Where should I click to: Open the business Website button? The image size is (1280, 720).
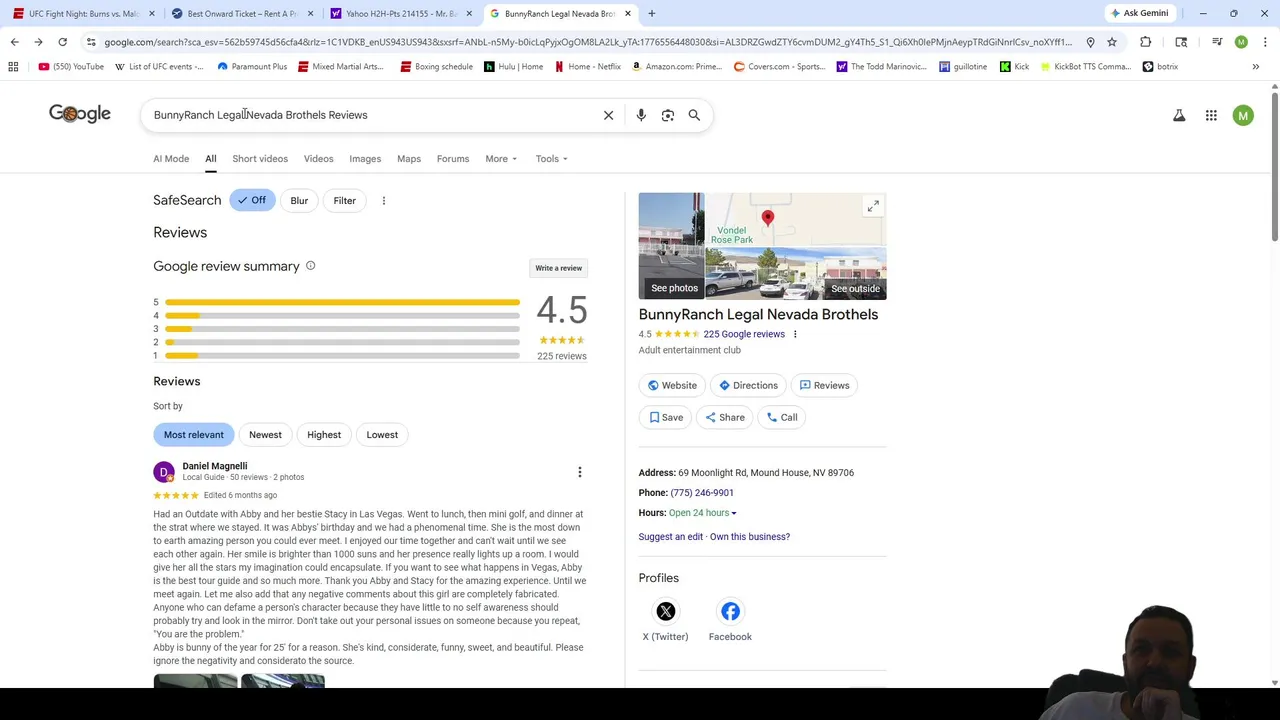tap(672, 385)
